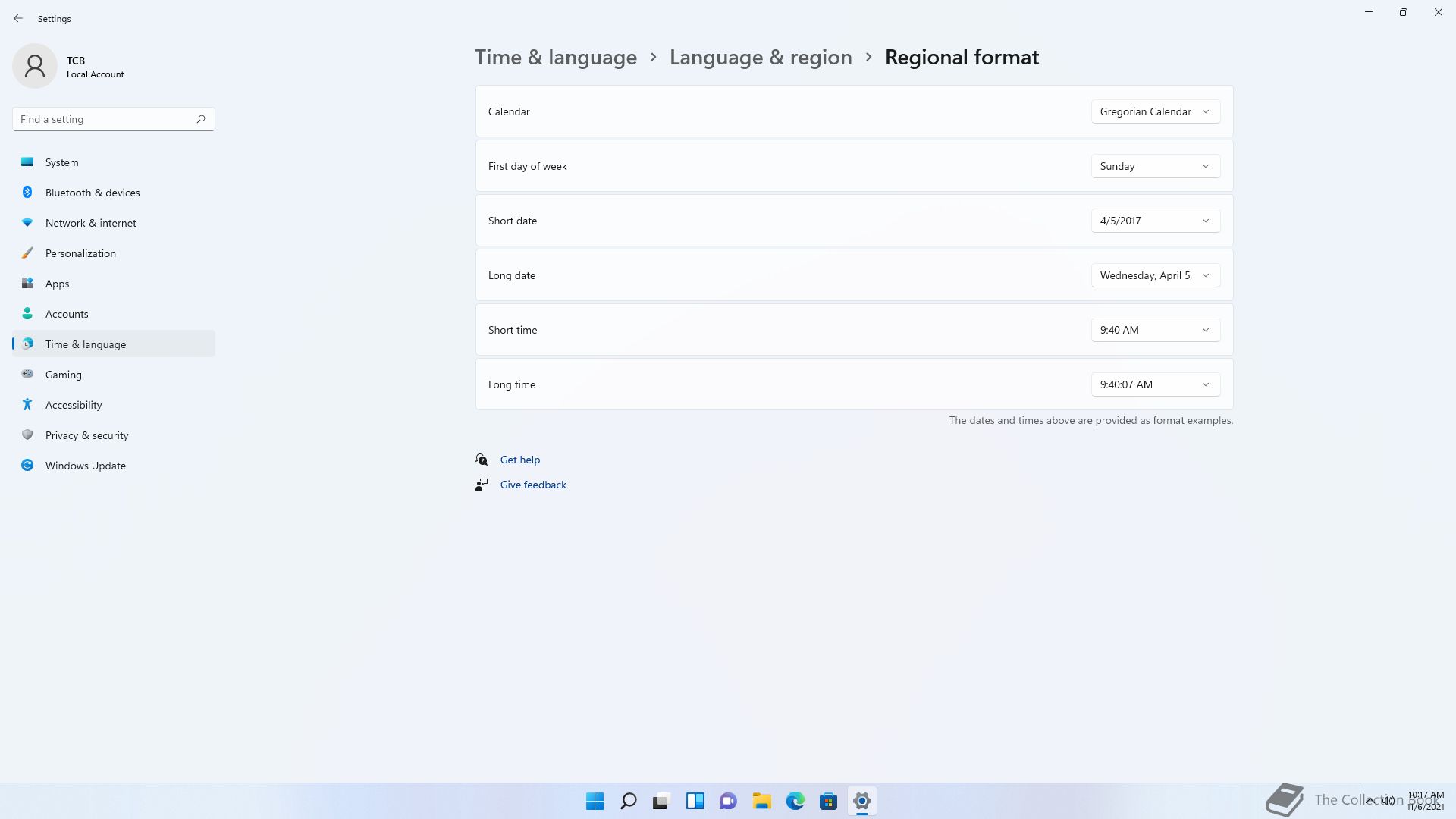
Task: Open Windows Update page
Action: tap(114, 466)
